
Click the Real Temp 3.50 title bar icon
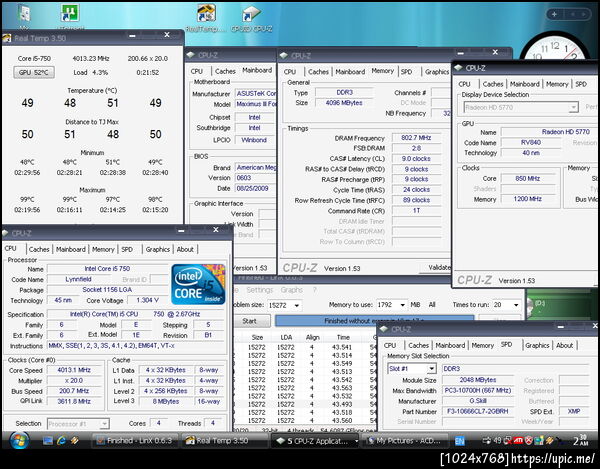[7, 38]
